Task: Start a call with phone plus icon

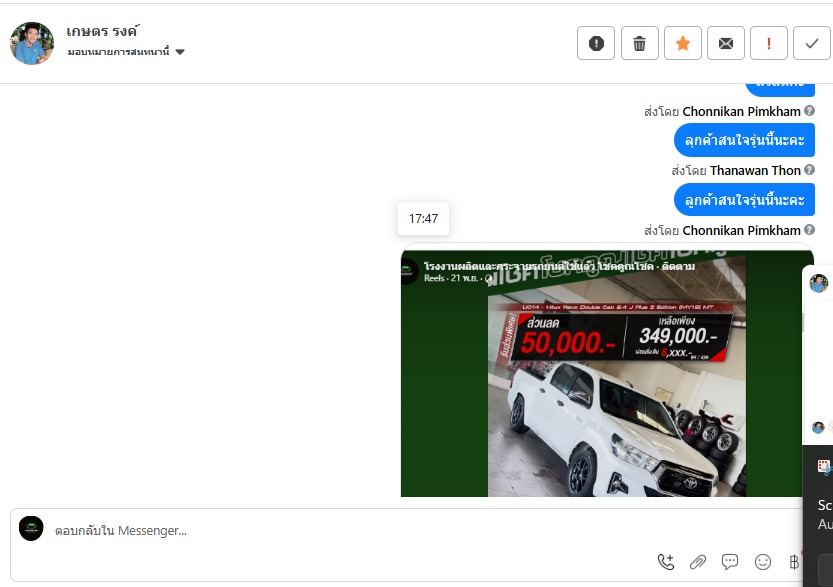Action: click(x=666, y=562)
